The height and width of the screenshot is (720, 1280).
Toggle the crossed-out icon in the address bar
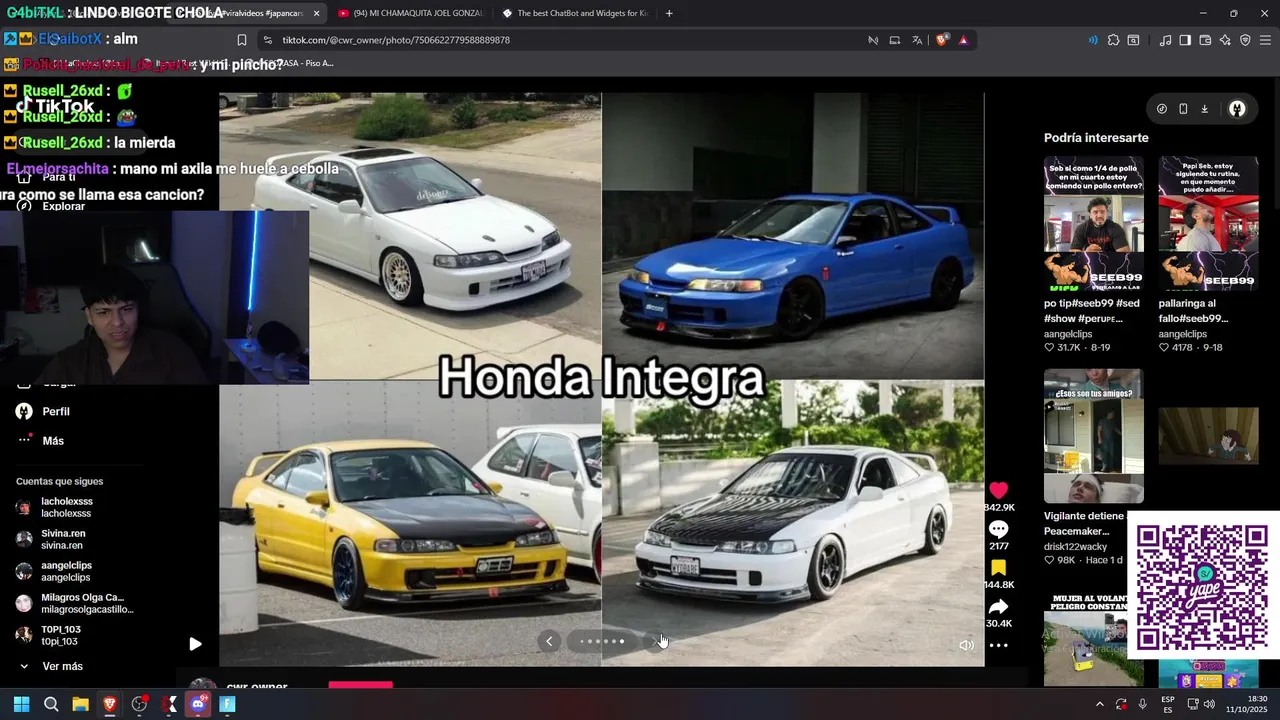point(873,40)
